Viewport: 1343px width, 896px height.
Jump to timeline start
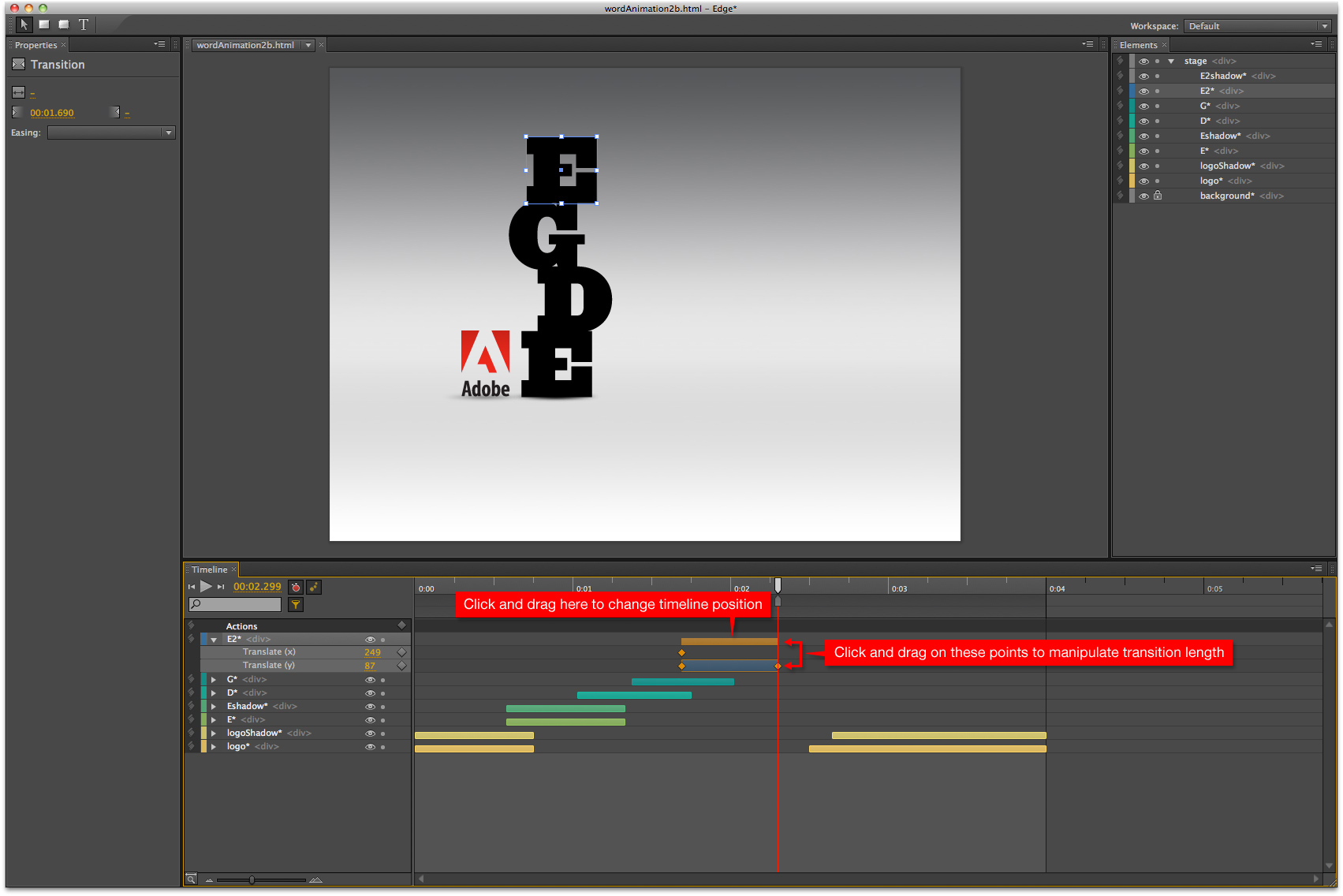pos(192,587)
